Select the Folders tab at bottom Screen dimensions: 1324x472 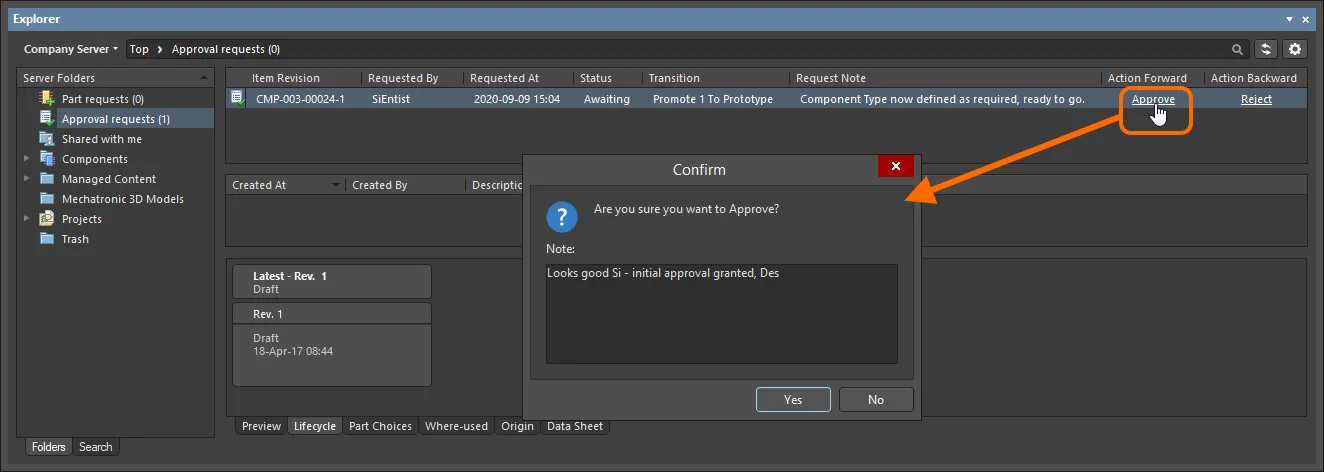(x=48, y=447)
